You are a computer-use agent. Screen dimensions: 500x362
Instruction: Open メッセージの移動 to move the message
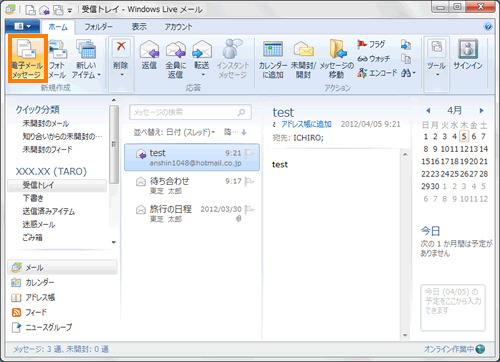pyautogui.click(x=337, y=59)
